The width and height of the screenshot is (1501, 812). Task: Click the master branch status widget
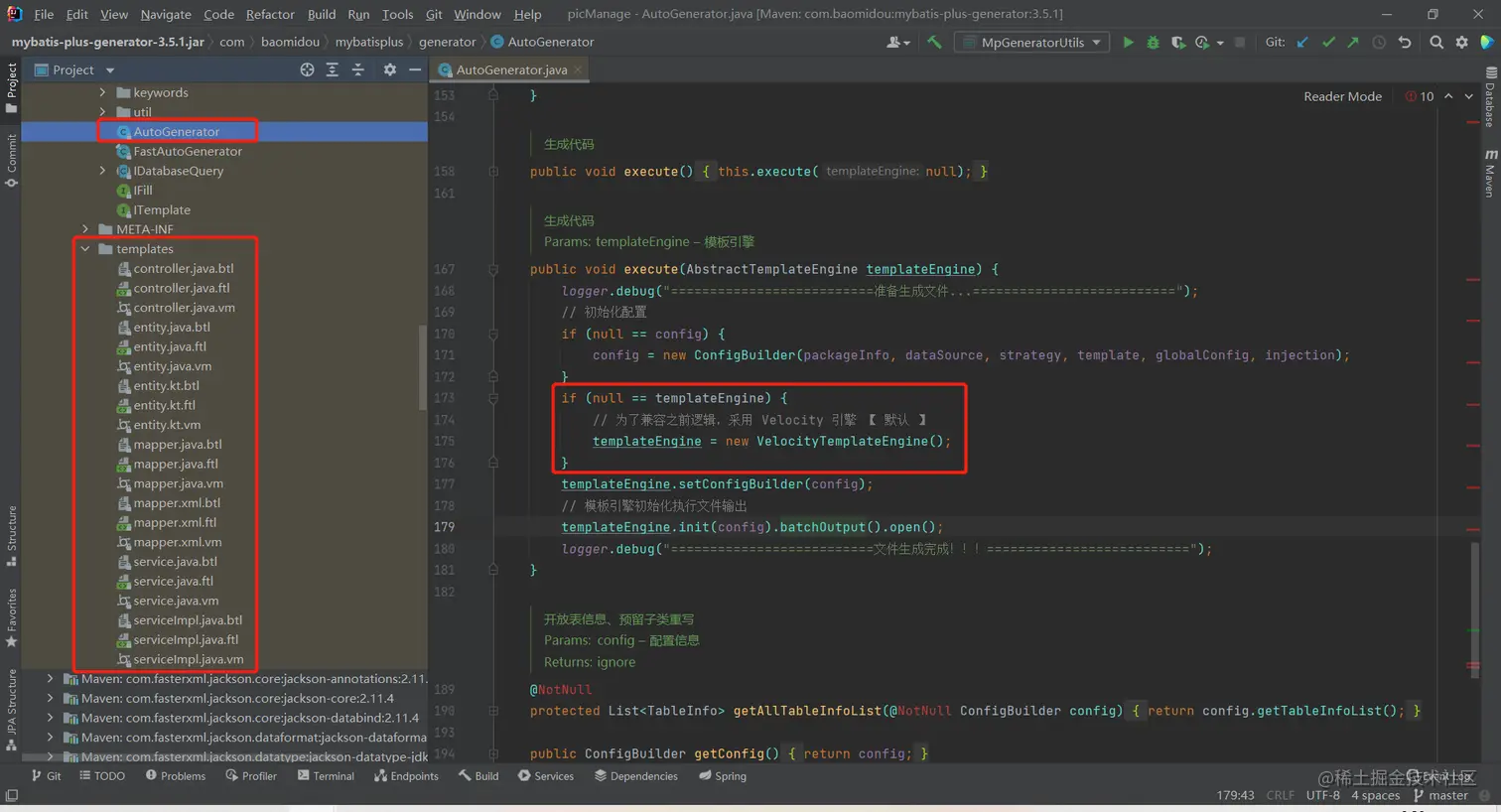[1440, 795]
